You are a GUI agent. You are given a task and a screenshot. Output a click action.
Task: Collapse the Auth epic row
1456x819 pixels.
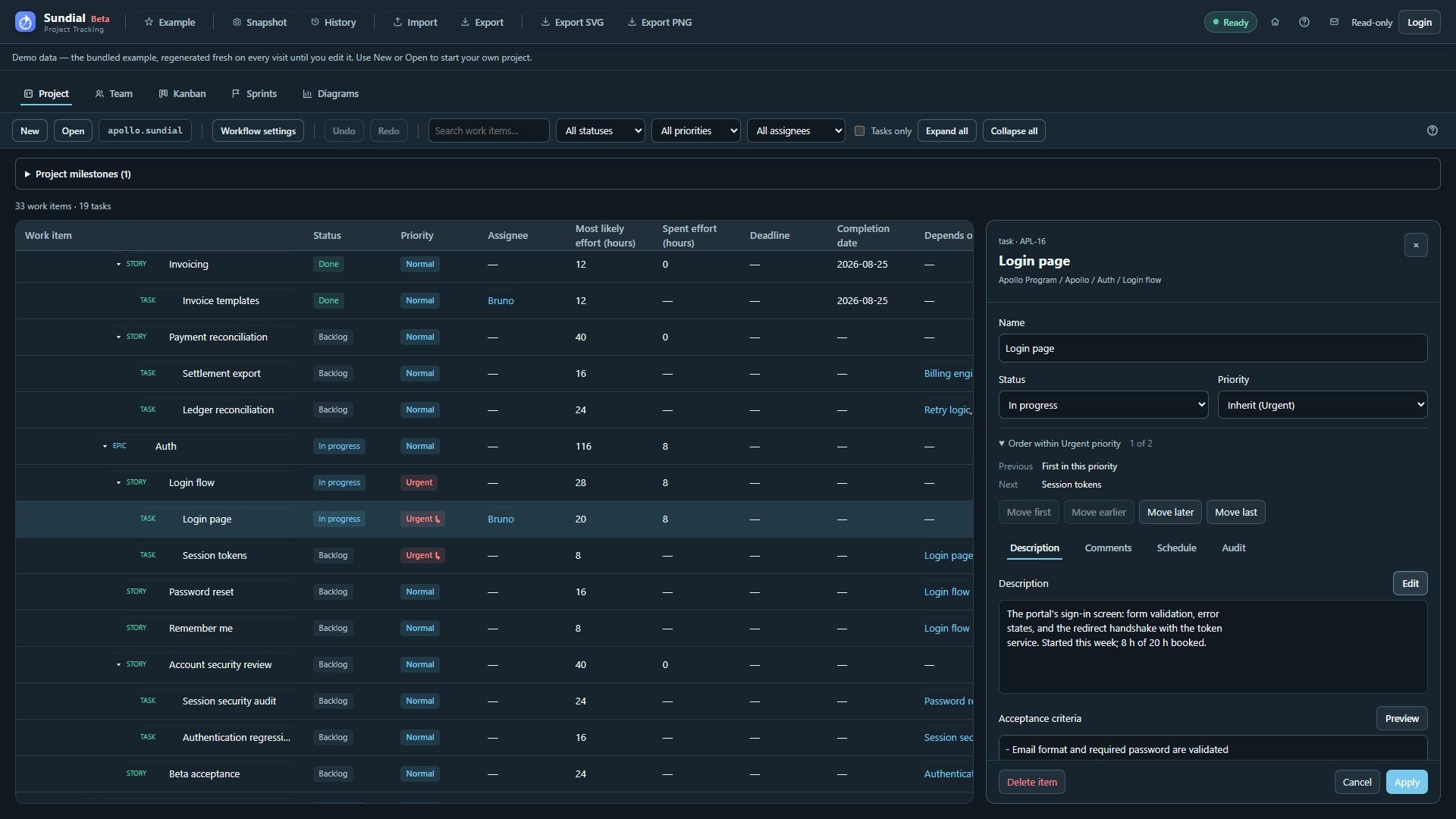[105, 446]
